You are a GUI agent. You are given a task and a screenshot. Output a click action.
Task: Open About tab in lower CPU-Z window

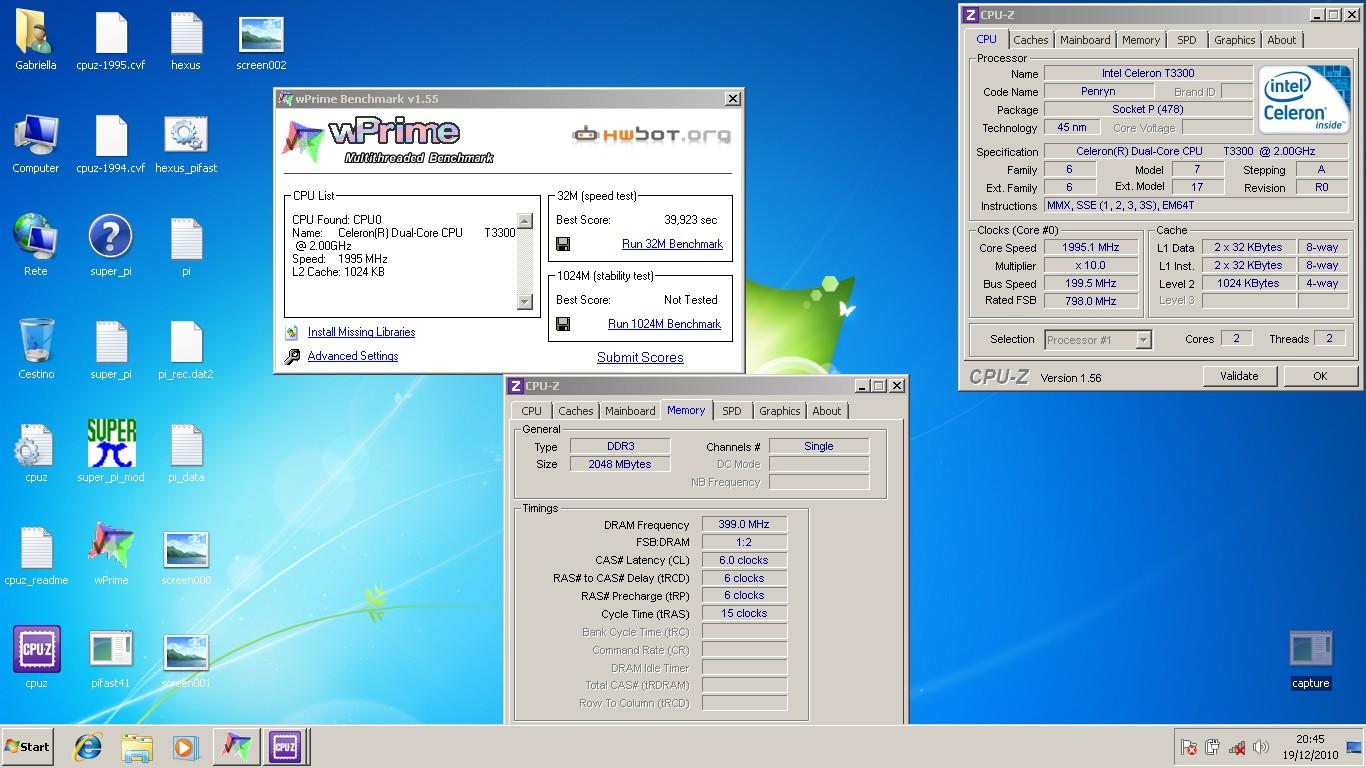pos(827,411)
